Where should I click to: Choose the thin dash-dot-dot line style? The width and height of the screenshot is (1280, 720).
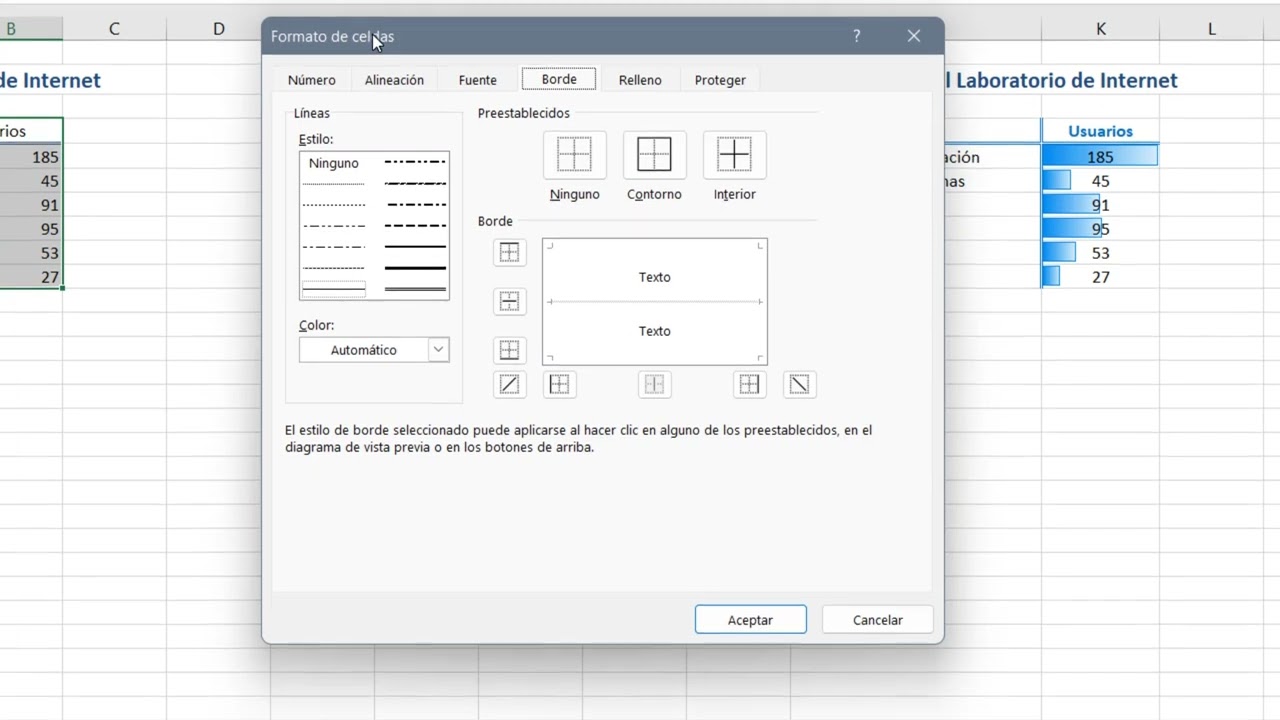(x=334, y=226)
